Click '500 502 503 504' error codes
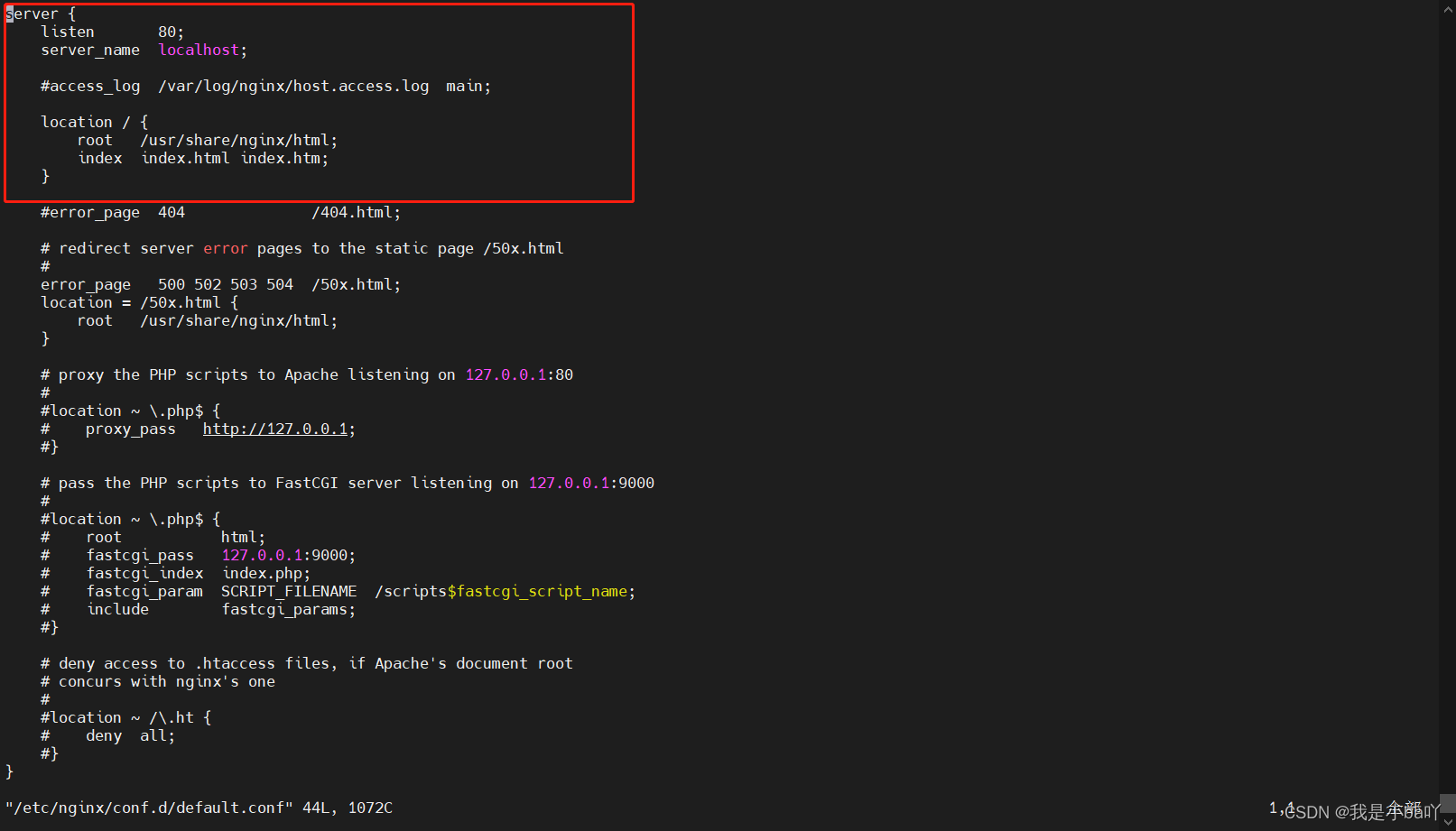Viewport: 1456px width, 831px height. tap(226, 285)
